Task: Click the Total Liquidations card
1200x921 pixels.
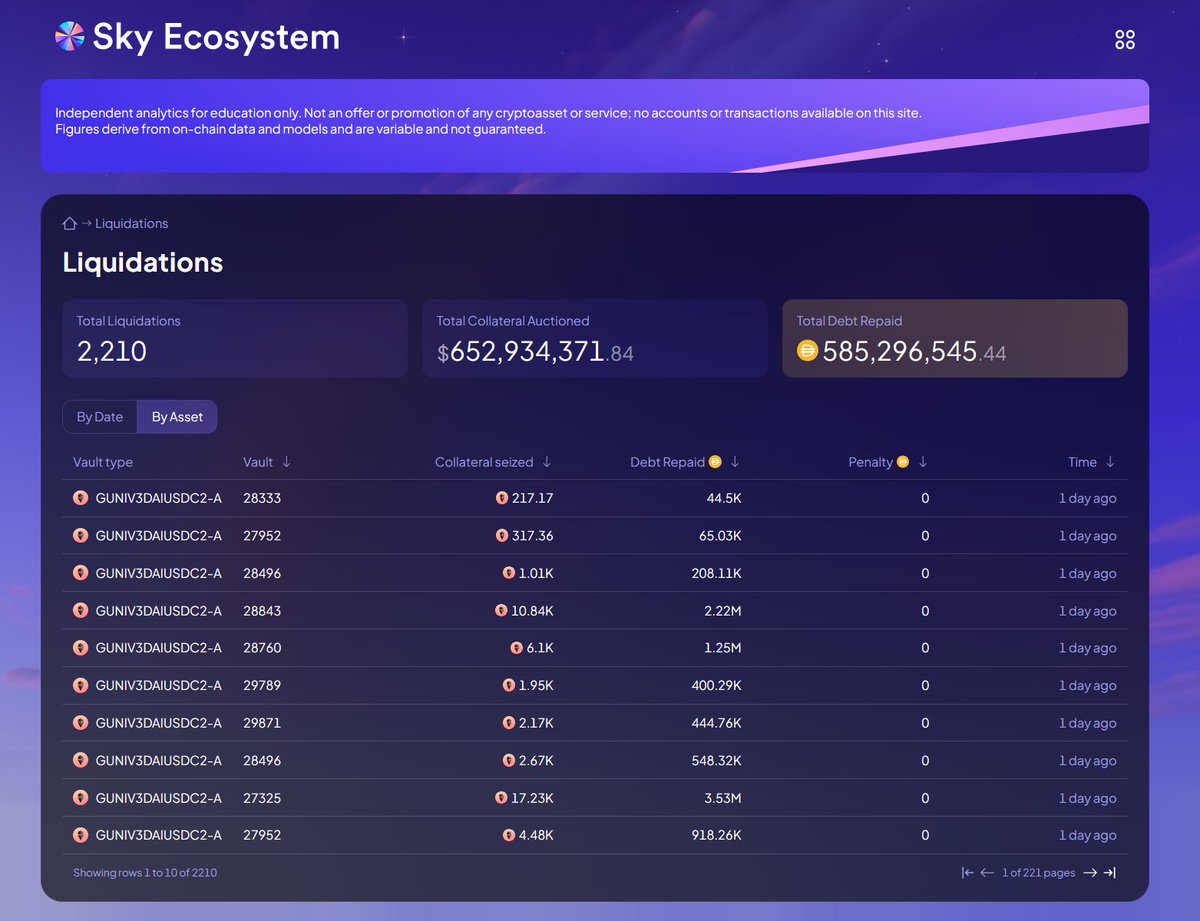Action: click(x=234, y=339)
